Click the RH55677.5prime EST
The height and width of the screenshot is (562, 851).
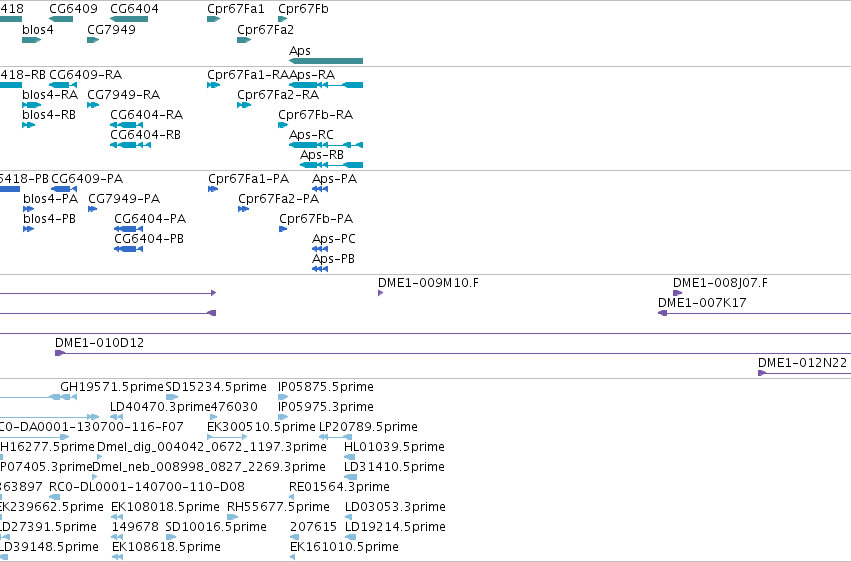click(232, 518)
